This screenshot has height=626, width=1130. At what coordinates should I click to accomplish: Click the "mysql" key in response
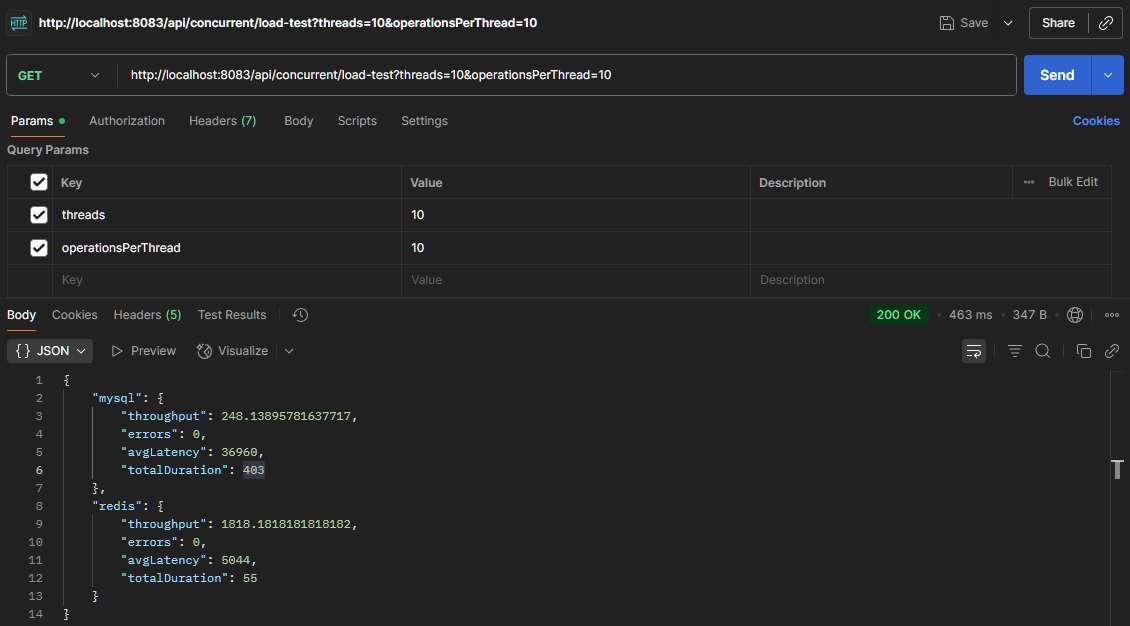tap(117, 398)
